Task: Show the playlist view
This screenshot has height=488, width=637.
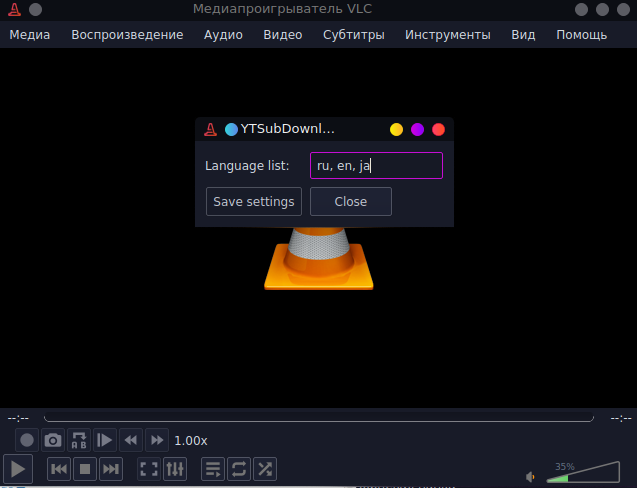Action: click(213, 469)
